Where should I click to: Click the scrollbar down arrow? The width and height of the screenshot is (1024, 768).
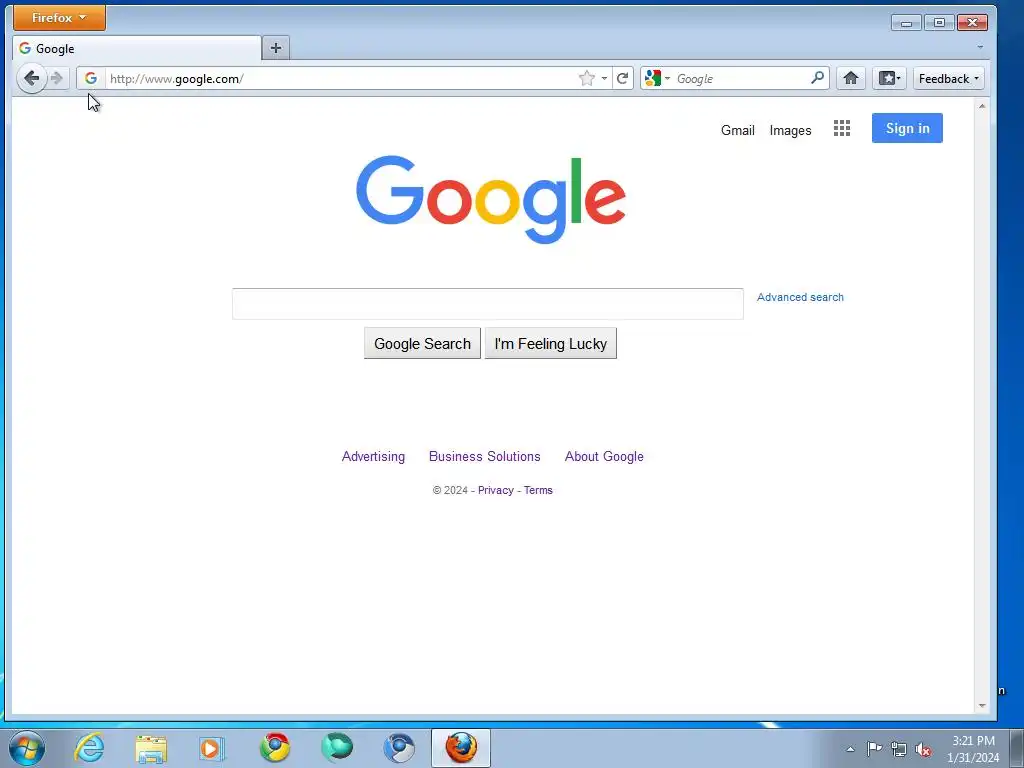coord(982,705)
